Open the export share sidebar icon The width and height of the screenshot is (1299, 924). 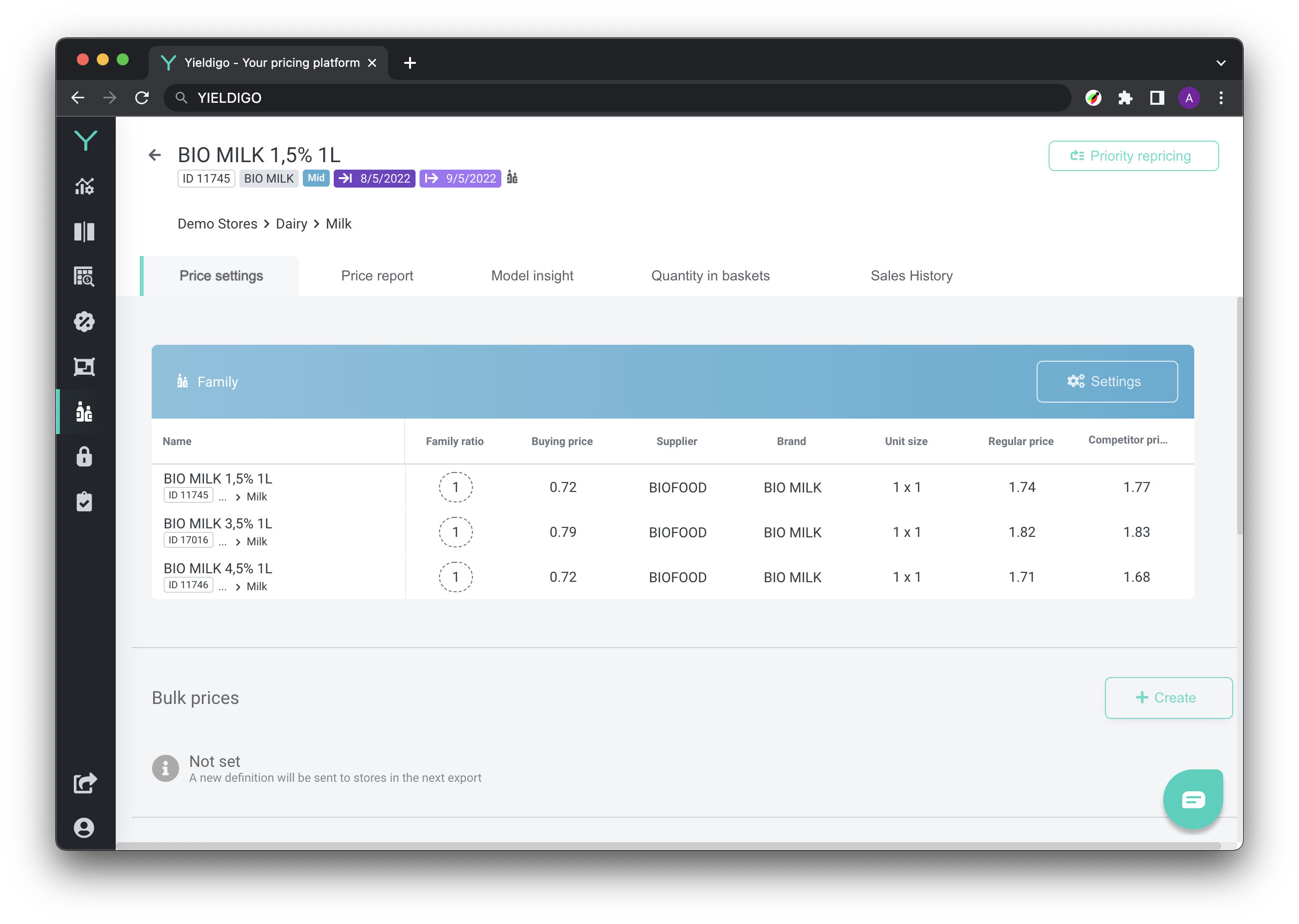(85, 783)
